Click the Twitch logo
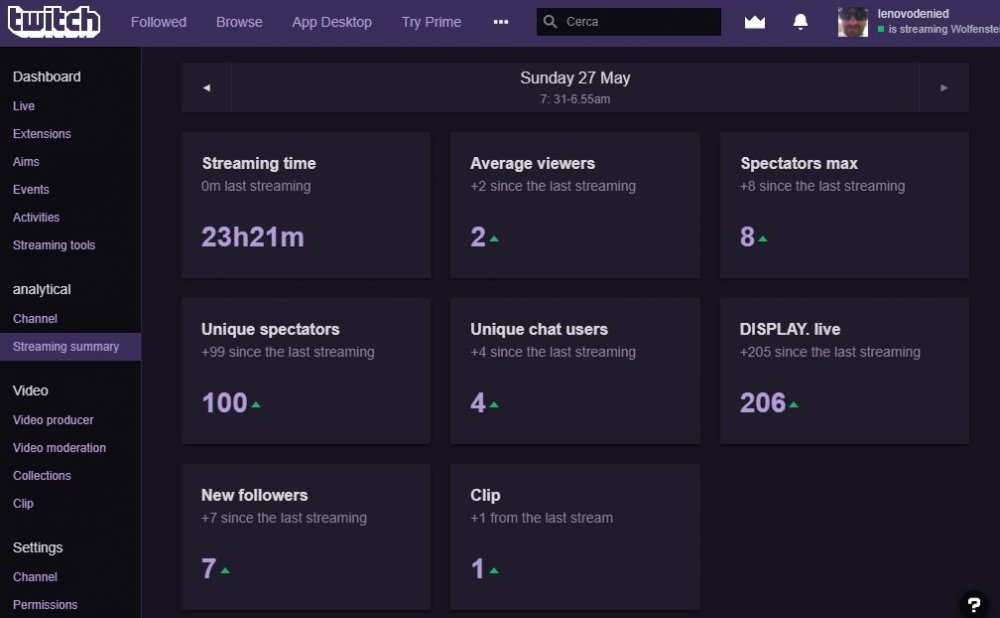The width and height of the screenshot is (1000, 618). [54, 22]
